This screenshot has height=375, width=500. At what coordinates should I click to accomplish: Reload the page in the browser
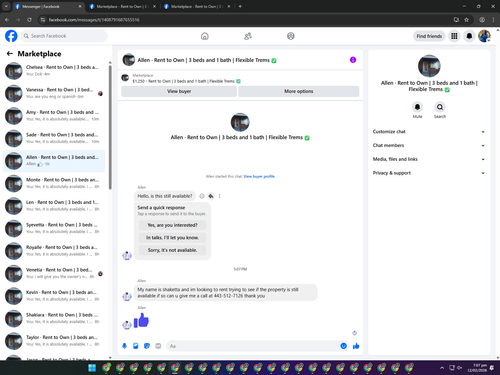pos(29,20)
